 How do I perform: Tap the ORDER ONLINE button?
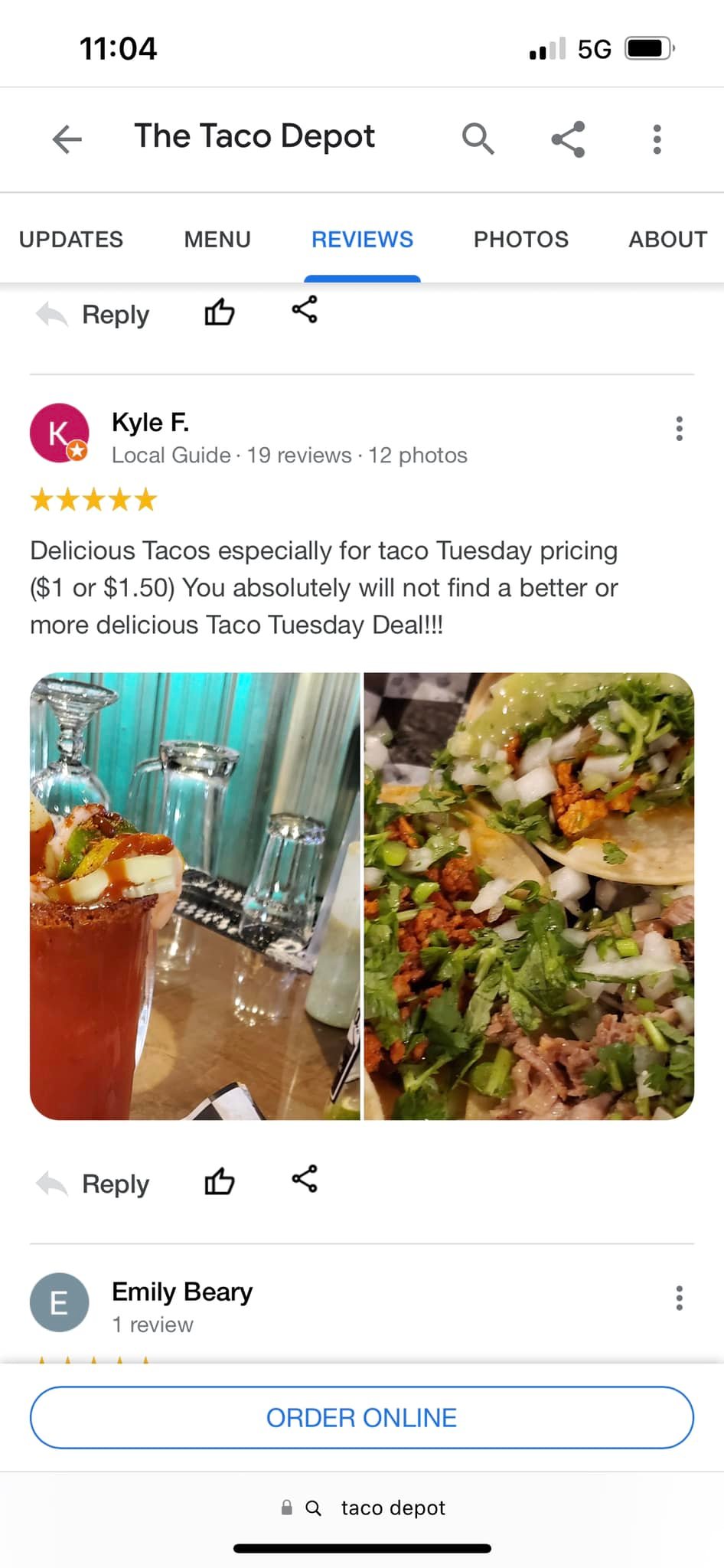point(362,1417)
